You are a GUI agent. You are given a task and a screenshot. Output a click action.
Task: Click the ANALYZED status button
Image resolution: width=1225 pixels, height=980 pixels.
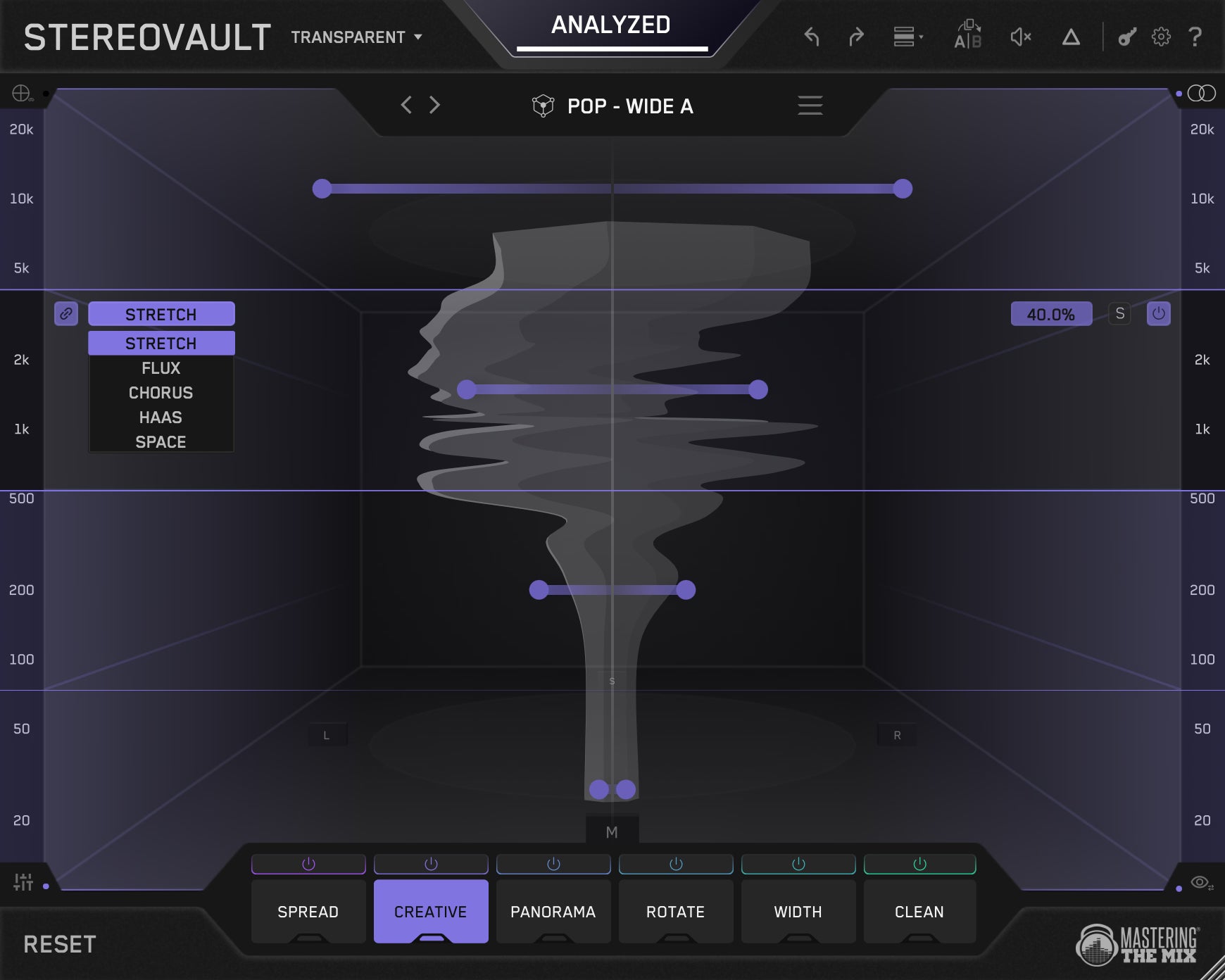tap(611, 25)
